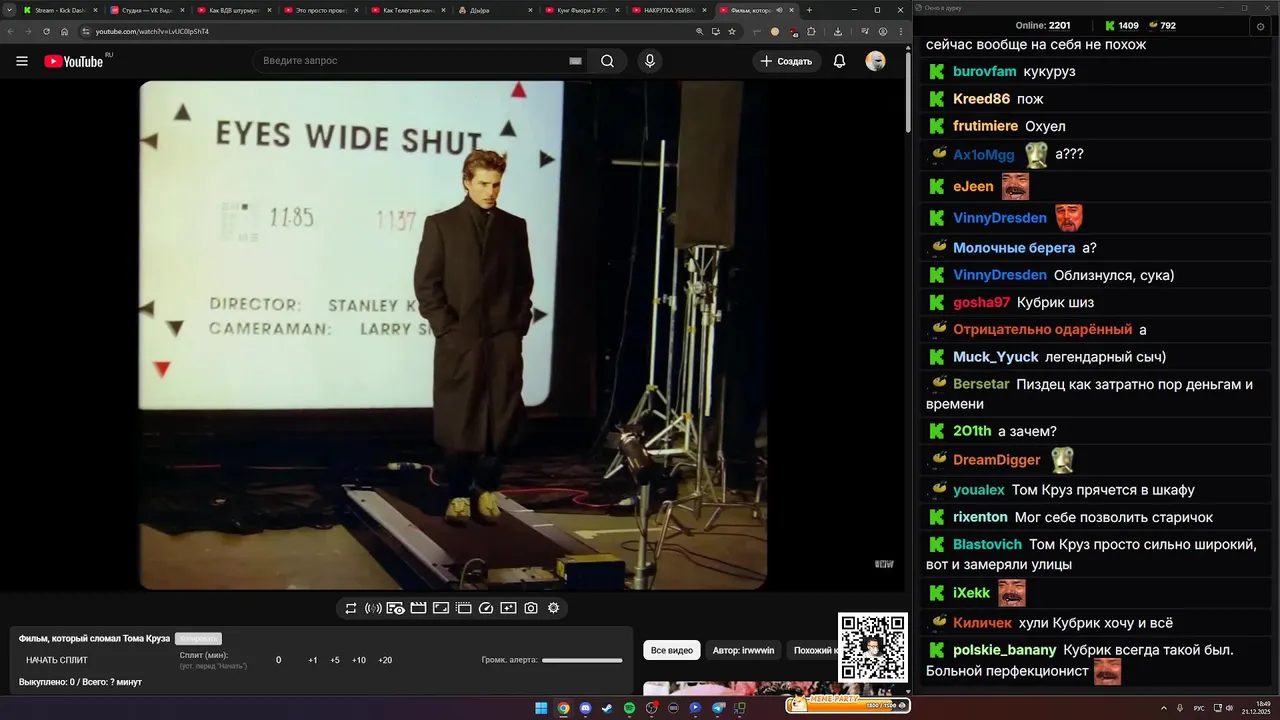The width and height of the screenshot is (1280, 720).
Task: Open media control in Chrome toolbar
Action: coord(867,31)
